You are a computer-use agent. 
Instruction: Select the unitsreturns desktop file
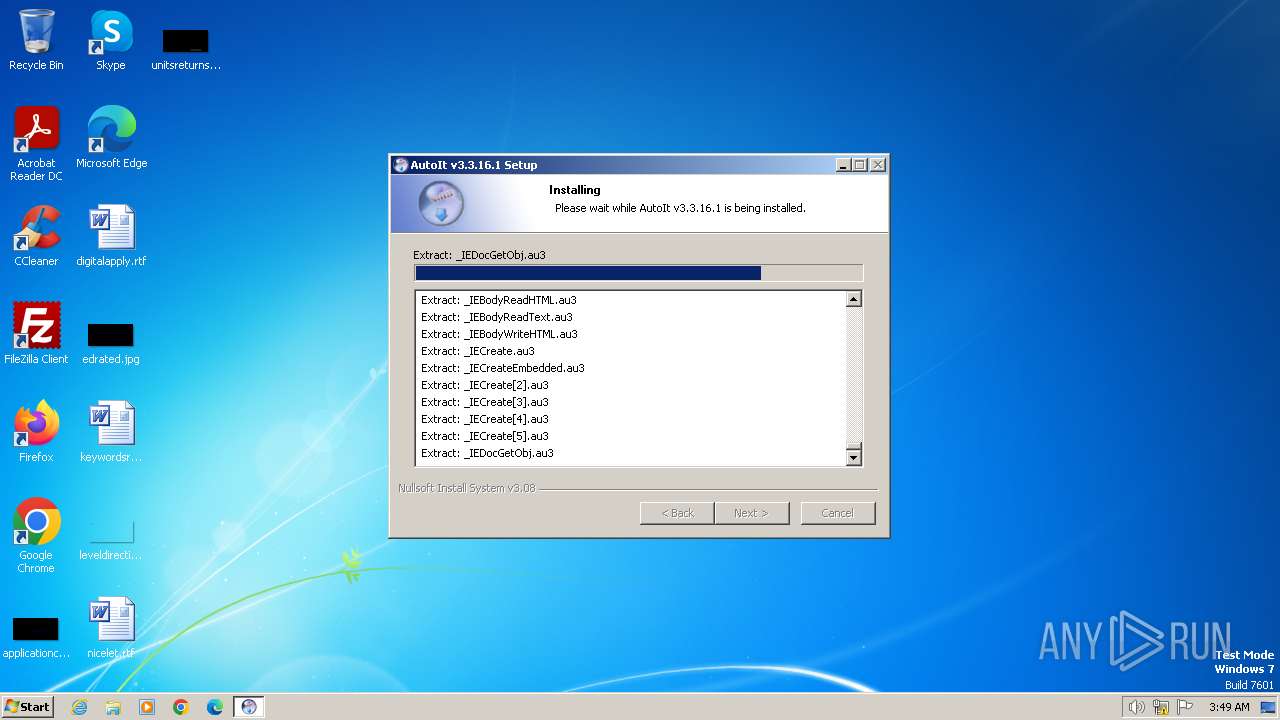pyautogui.click(x=185, y=48)
